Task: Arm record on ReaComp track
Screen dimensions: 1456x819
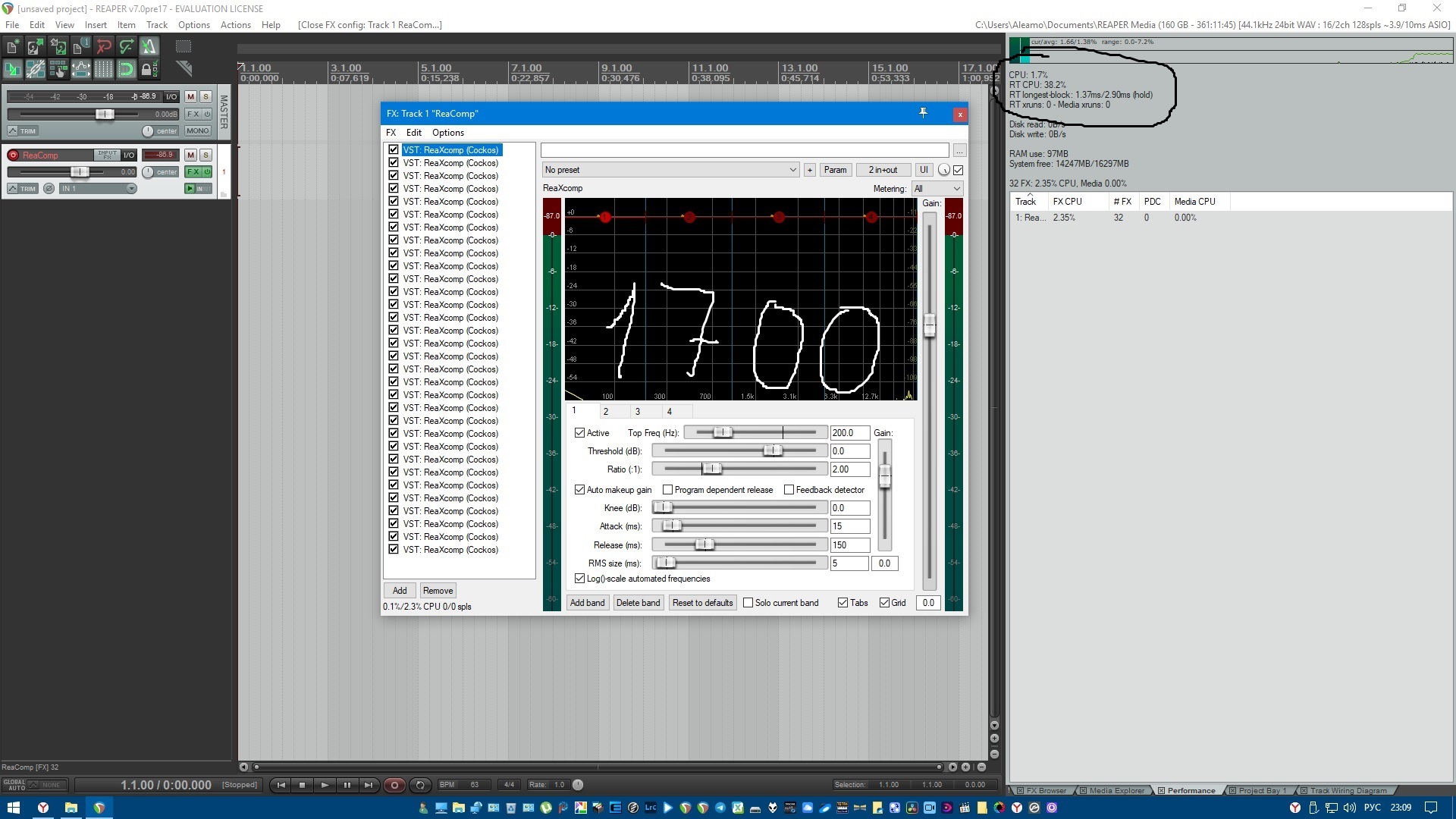Action: [x=13, y=155]
